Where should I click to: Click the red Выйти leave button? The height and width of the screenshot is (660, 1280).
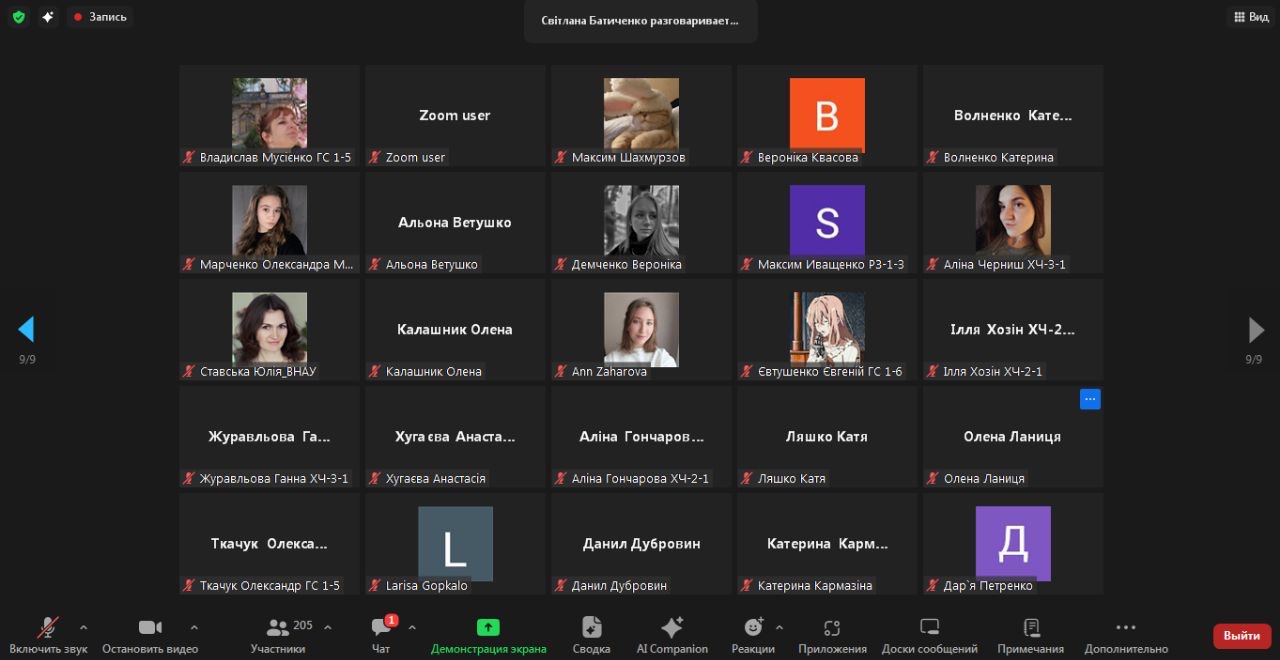pyautogui.click(x=1241, y=636)
